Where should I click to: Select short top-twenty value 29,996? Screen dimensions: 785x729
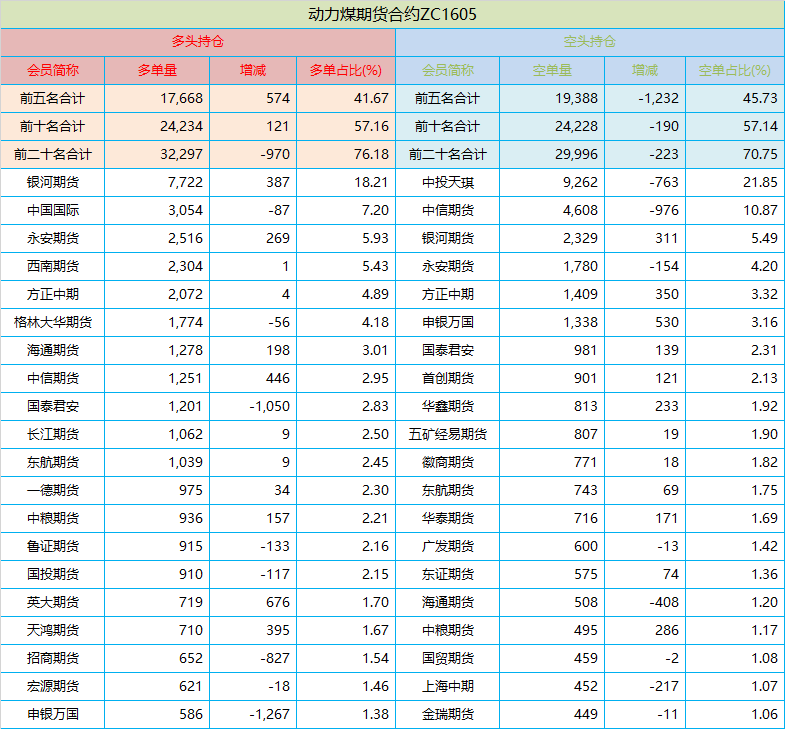point(576,154)
